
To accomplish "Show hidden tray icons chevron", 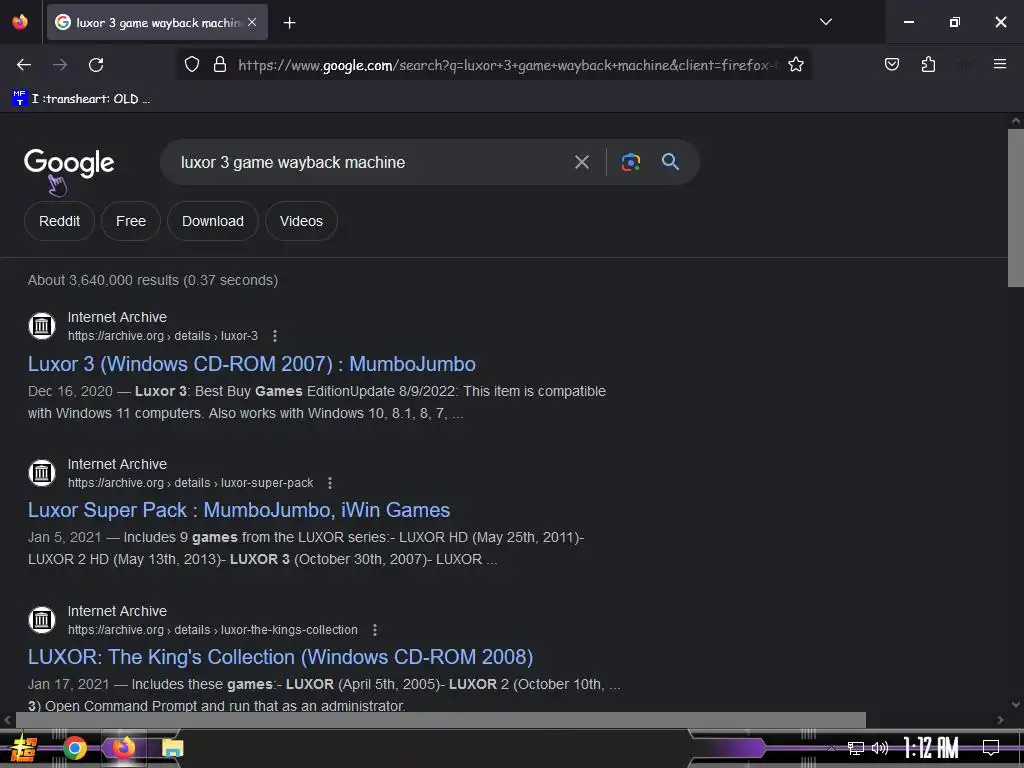I will [831, 748].
